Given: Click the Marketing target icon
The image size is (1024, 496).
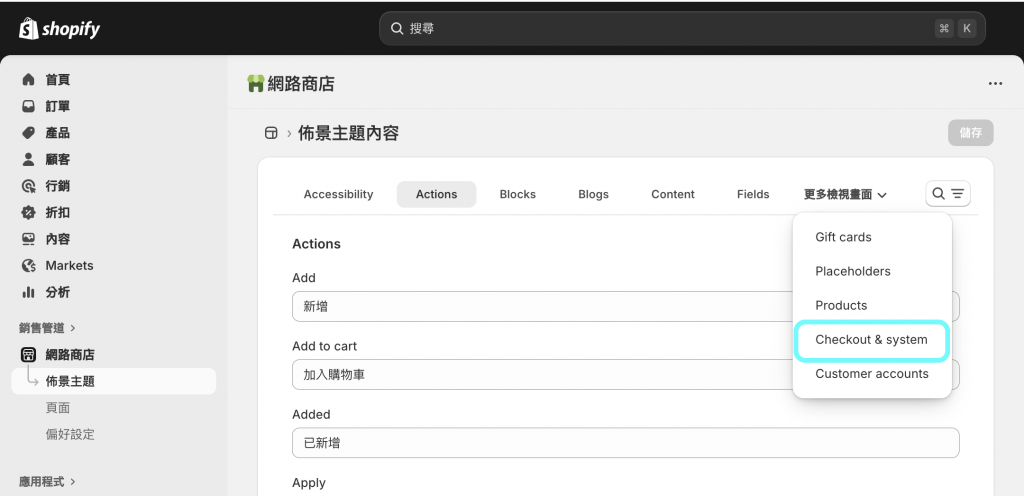Looking at the screenshot, I should (x=28, y=186).
